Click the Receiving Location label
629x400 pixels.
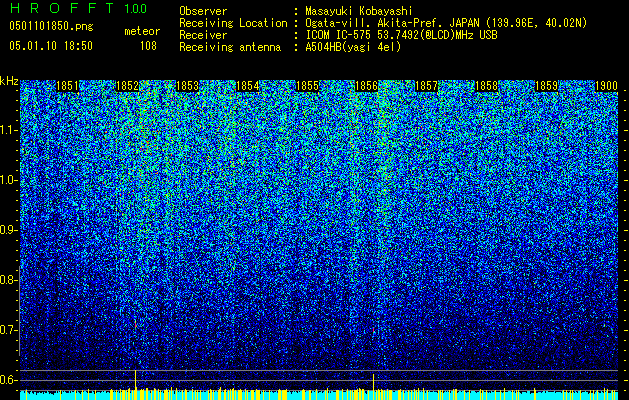pyautogui.click(x=233, y=23)
